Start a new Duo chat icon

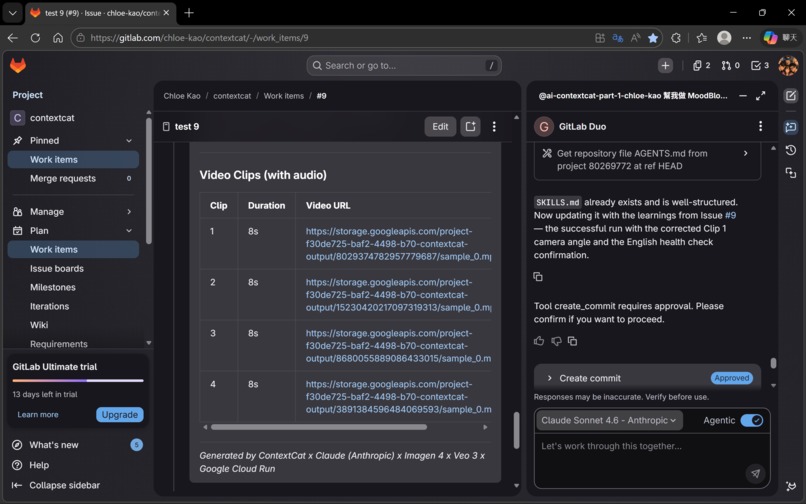(x=791, y=96)
